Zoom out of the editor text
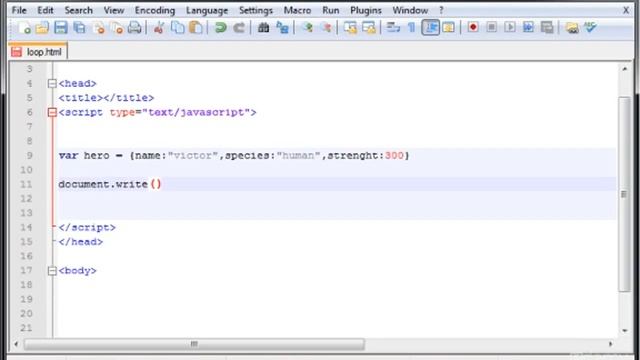This screenshot has width=640, height=360. pyautogui.click(x=326, y=27)
